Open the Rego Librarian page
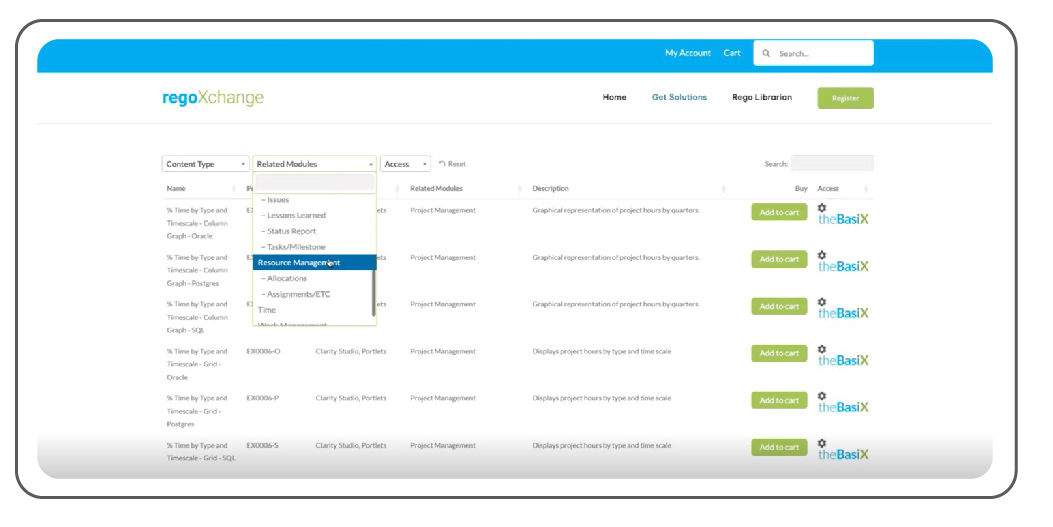Screen dimensions: 1053x527 coord(762,97)
